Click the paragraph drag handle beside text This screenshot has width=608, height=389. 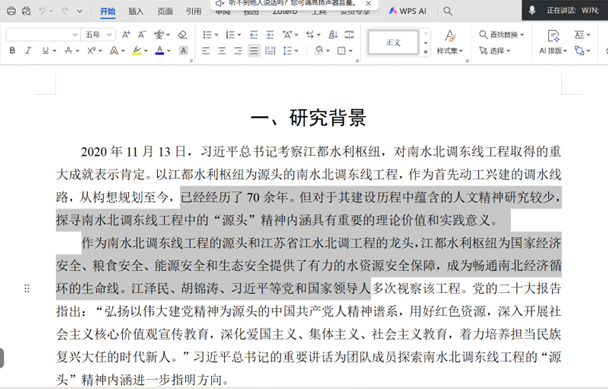point(27,288)
